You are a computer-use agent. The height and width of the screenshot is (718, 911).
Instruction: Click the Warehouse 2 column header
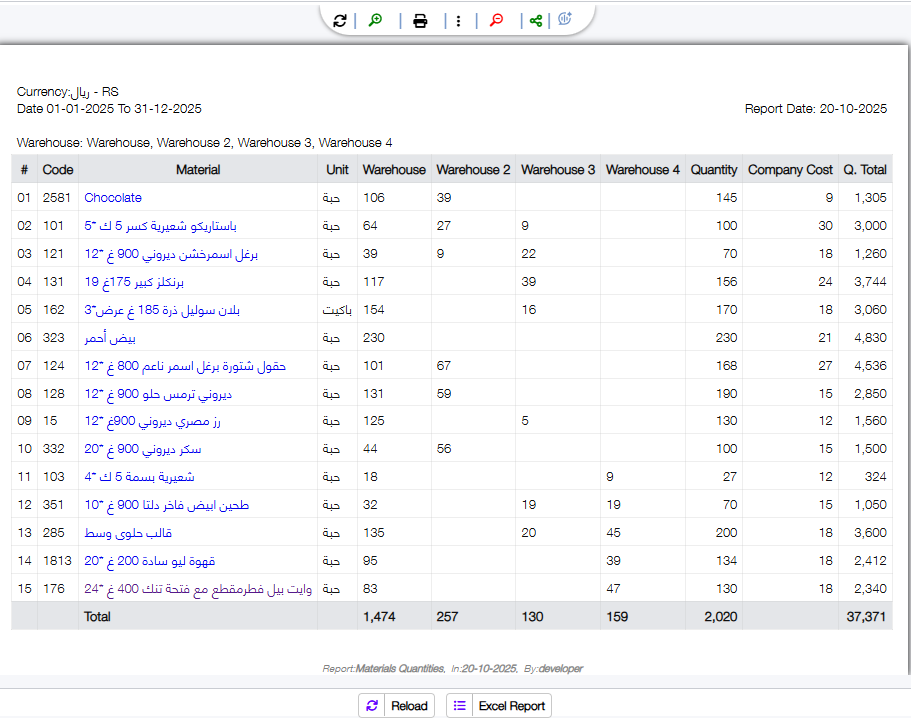[473, 170]
